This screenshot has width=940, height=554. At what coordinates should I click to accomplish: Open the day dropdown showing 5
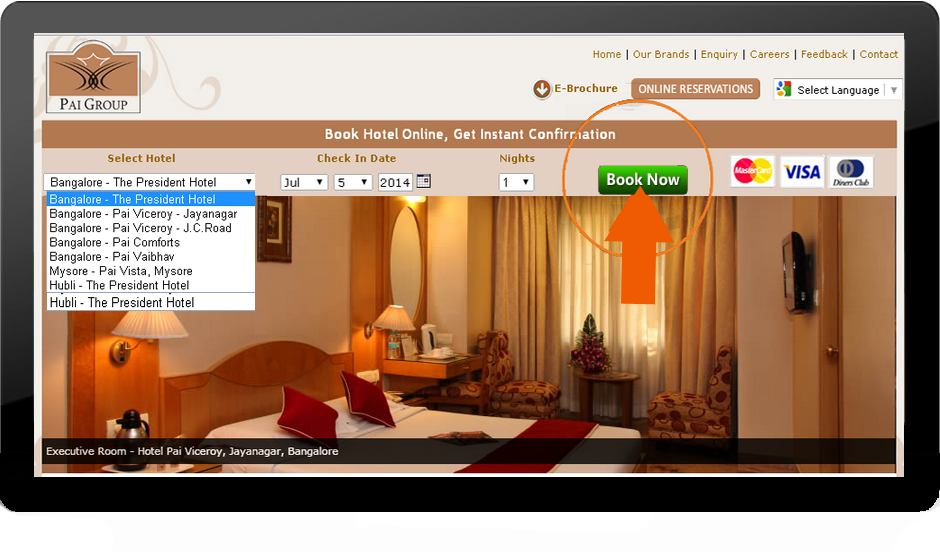tap(353, 182)
